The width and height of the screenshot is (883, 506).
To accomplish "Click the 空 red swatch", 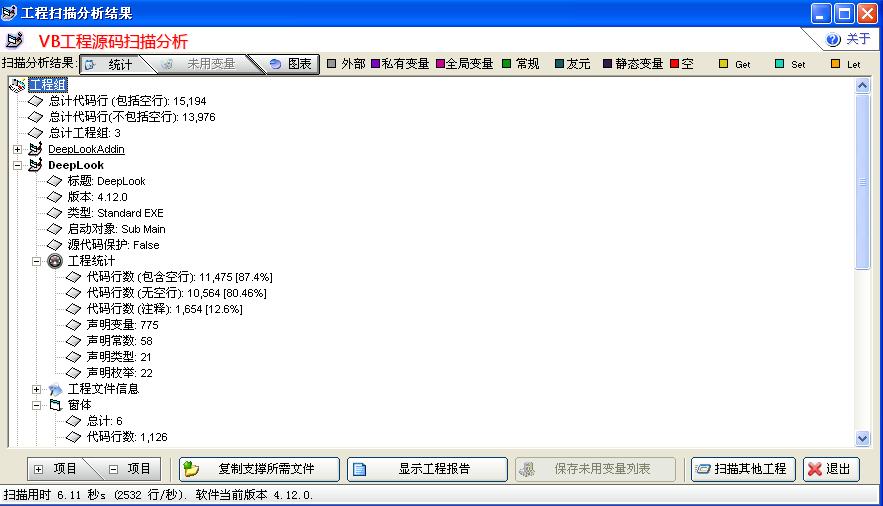I will click(x=674, y=64).
